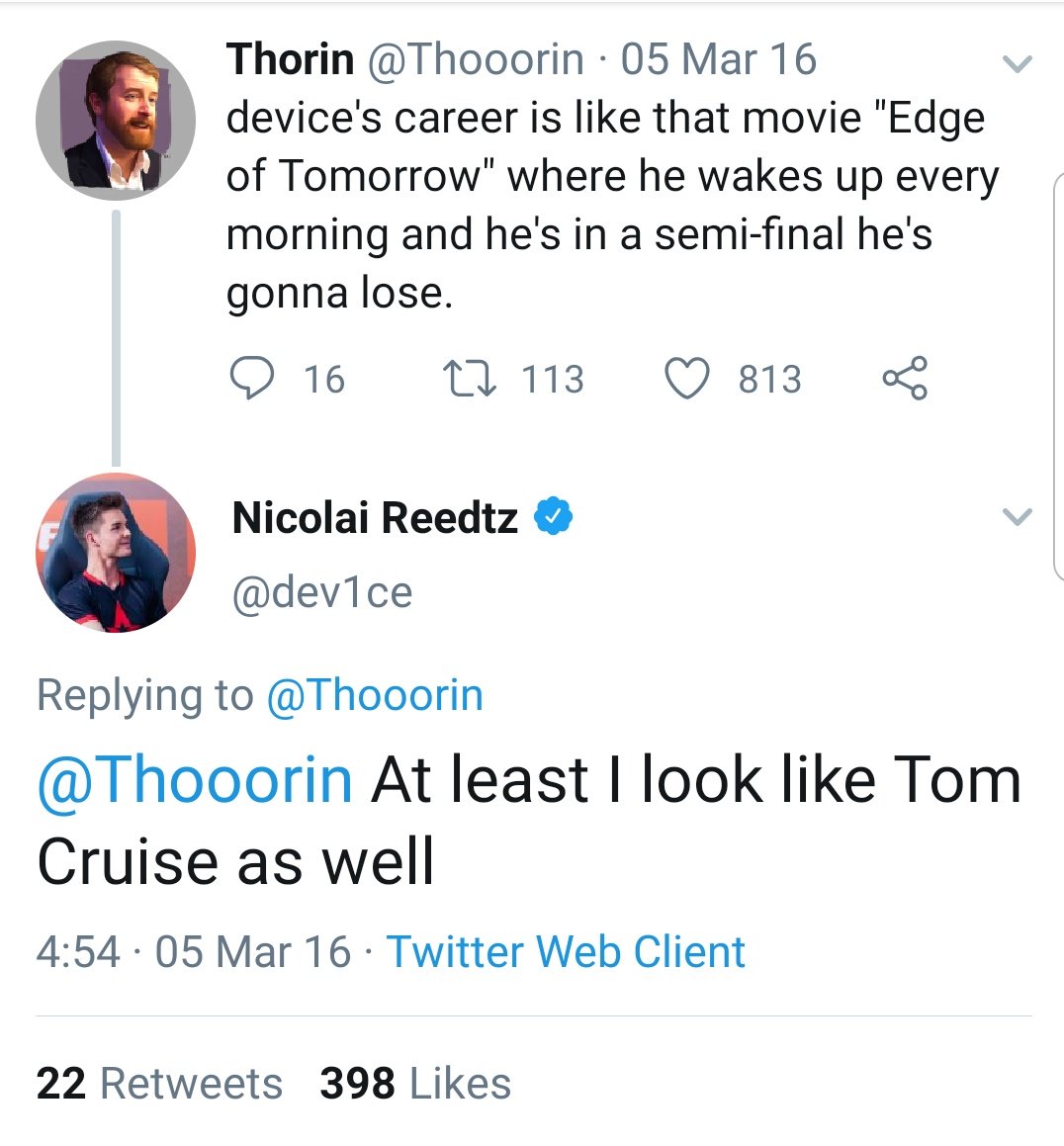Click the Twitter Web Client link
This screenshot has width=1064, height=1146.
(x=565, y=951)
